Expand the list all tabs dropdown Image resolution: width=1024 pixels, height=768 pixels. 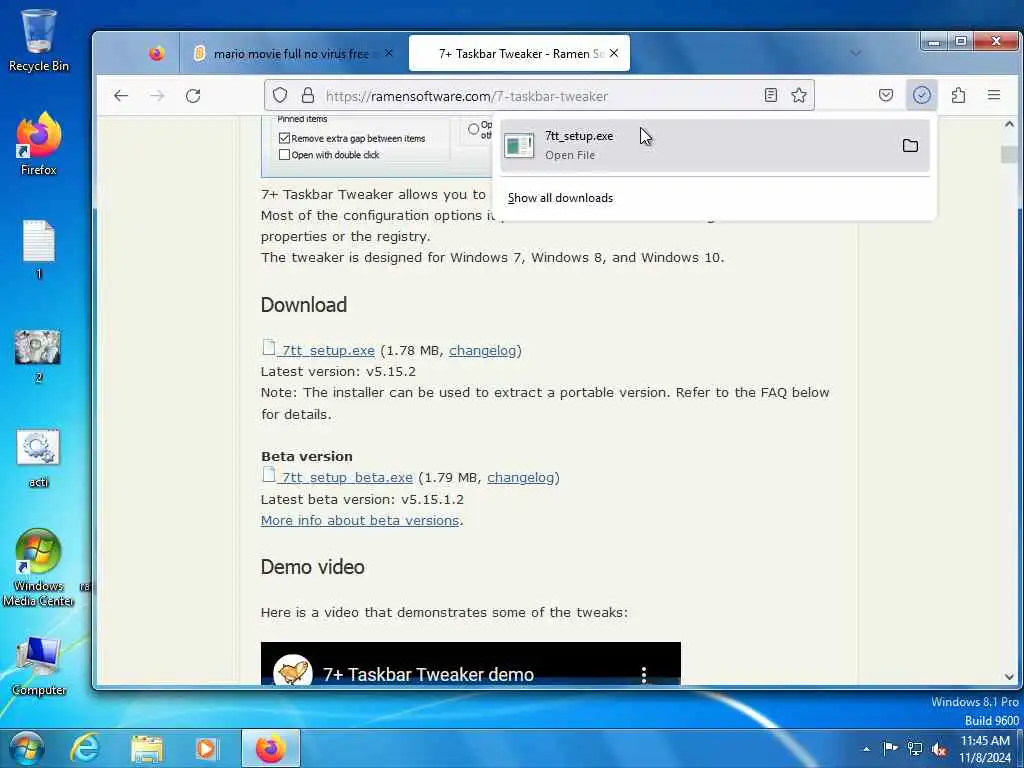[856, 53]
